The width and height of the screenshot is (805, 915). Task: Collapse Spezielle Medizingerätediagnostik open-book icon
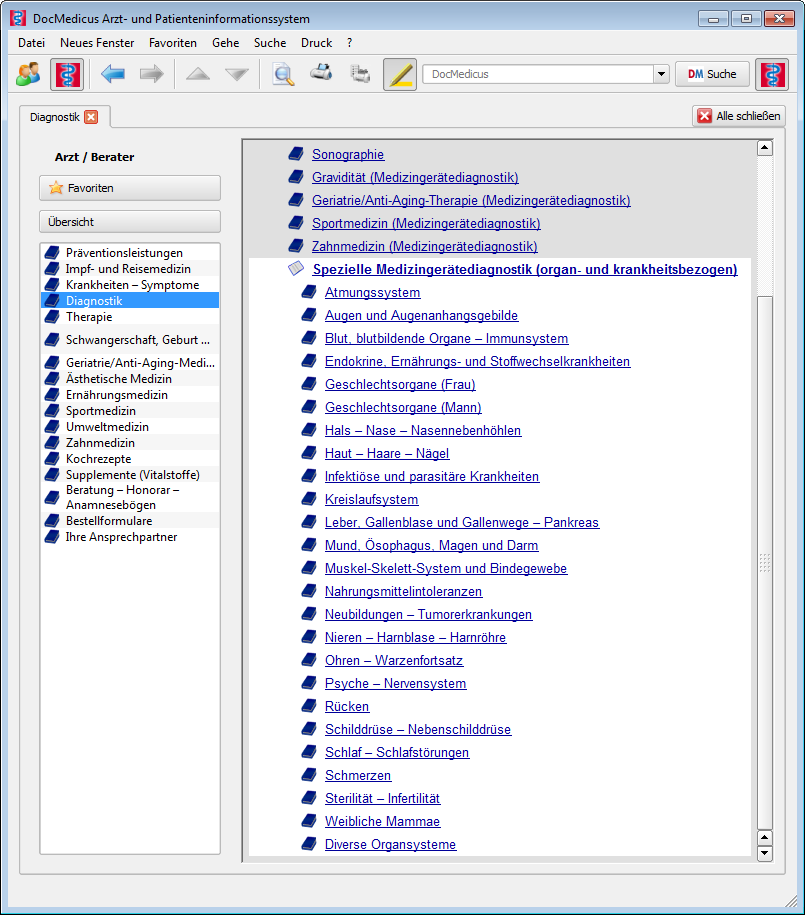[296, 269]
